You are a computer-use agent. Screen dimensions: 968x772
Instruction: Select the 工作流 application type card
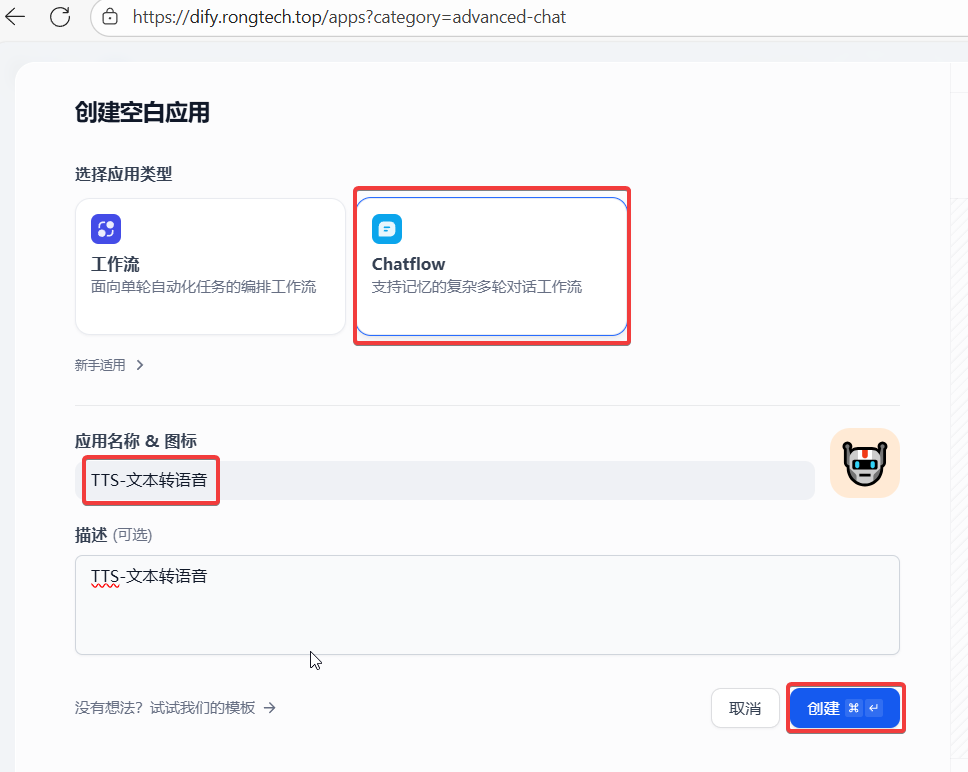[x=210, y=266]
